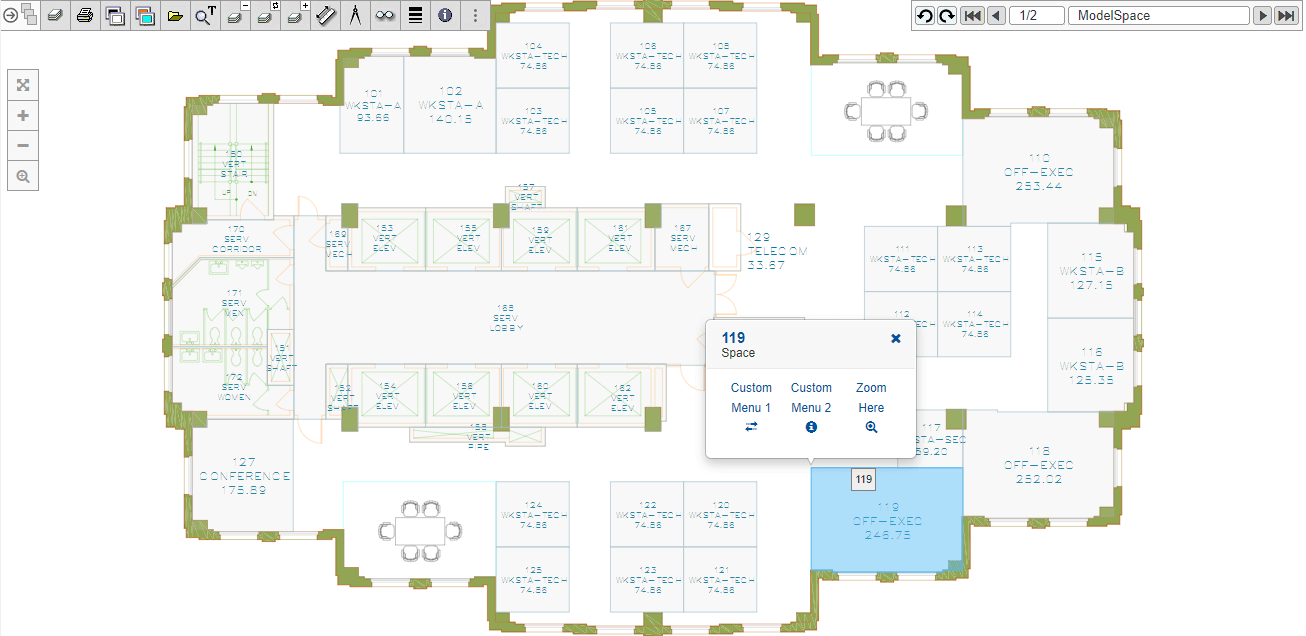Open the three-dot more options menu

tap(475, 15)
